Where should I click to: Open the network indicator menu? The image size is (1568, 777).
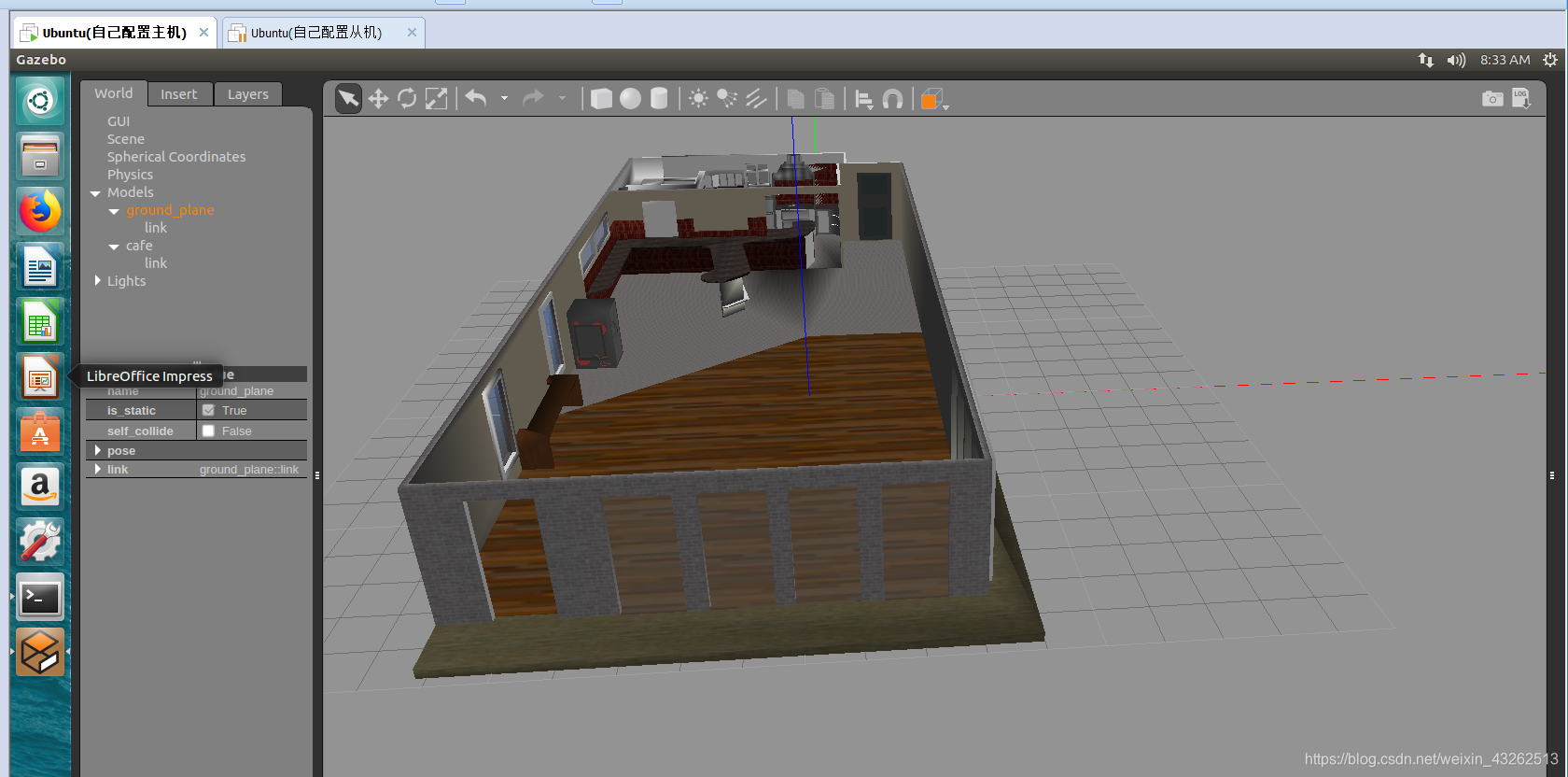[1426, 60]
